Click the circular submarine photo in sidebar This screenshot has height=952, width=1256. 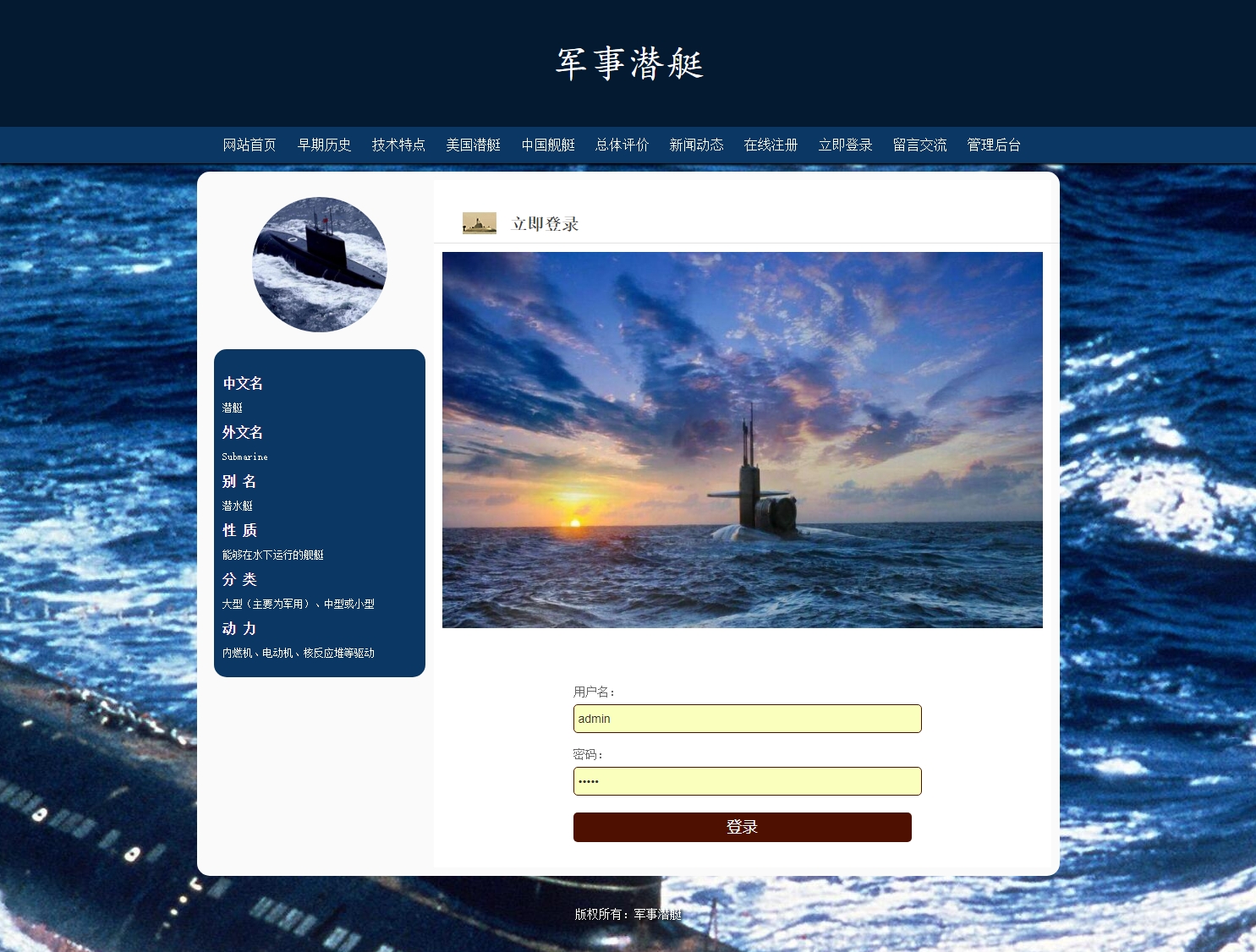[320, 265]
